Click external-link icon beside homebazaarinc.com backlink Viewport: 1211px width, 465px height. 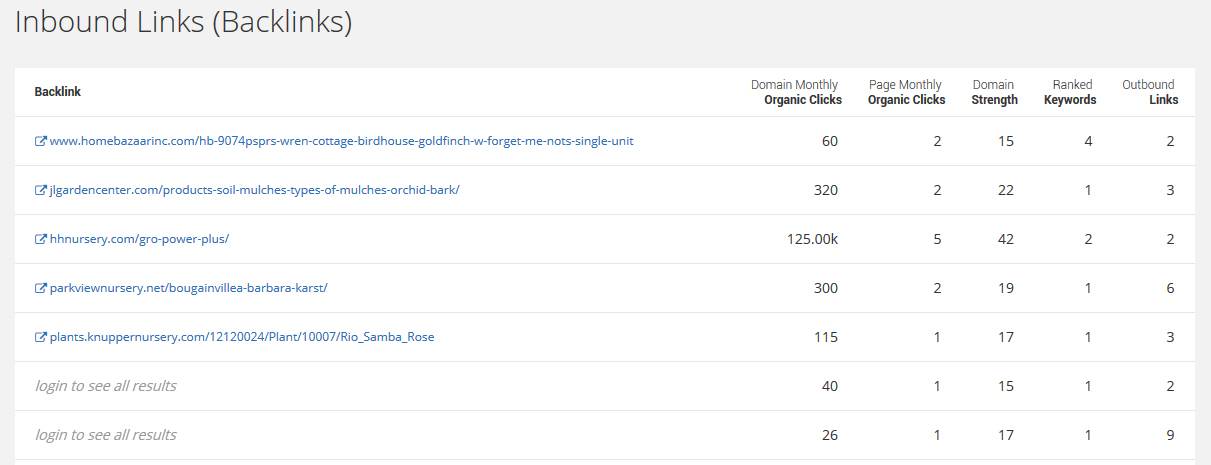pos(40,141)
